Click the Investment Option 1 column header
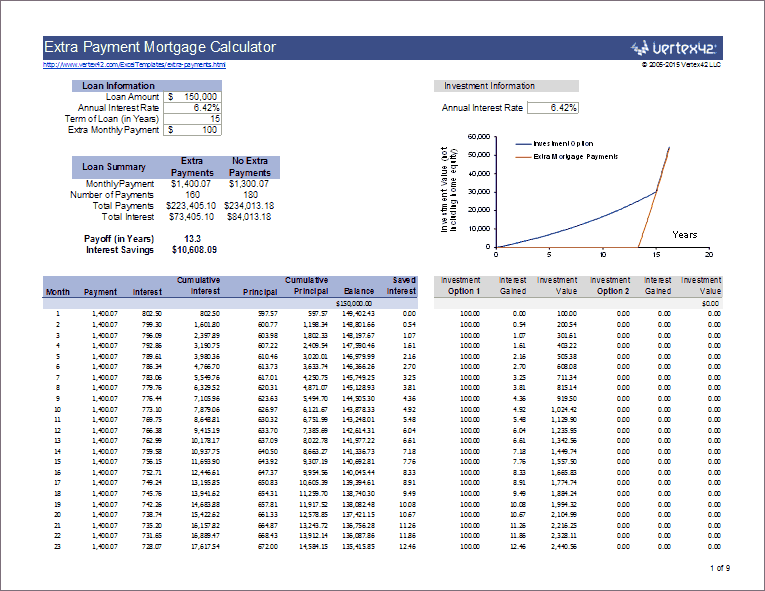 click(461, 285)
